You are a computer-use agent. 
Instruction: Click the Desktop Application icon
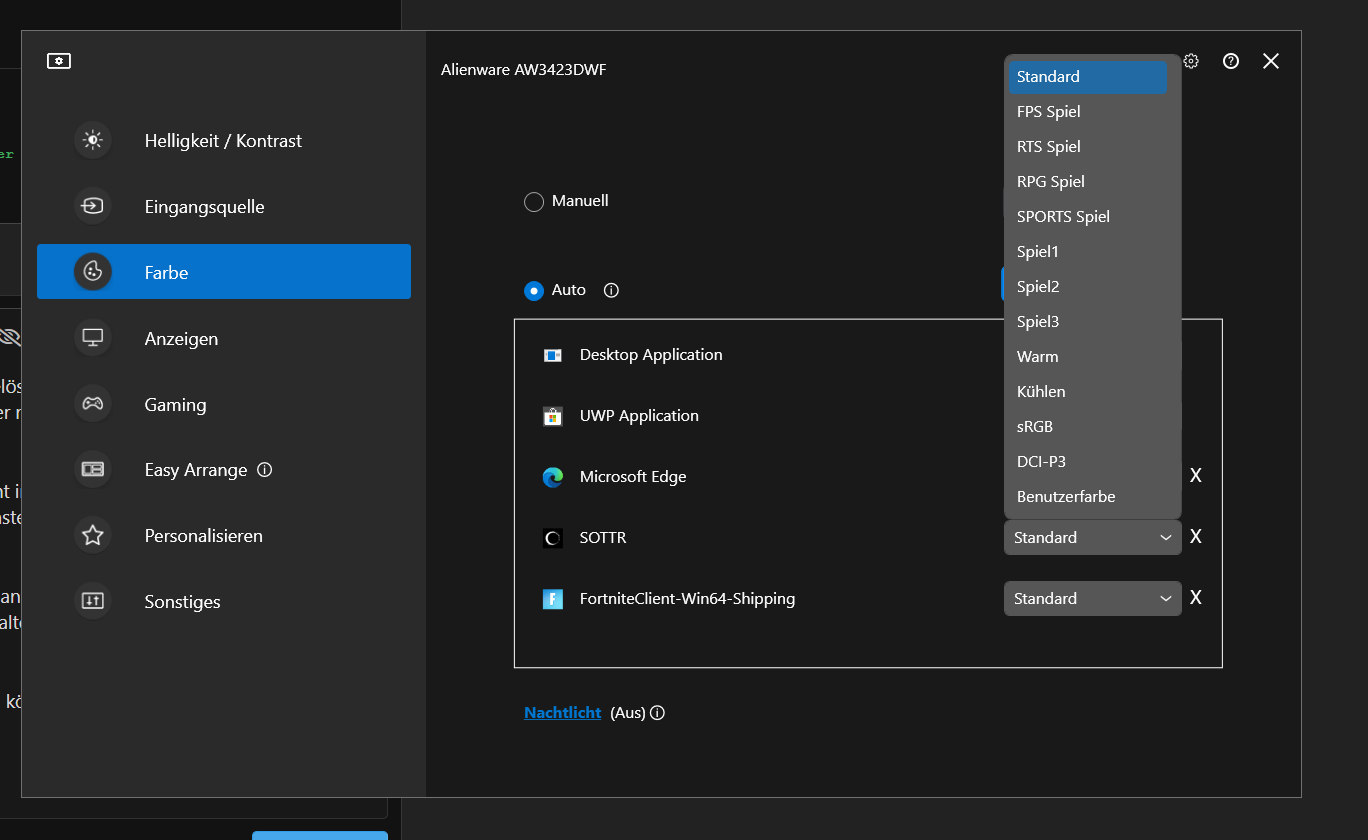[x=553, y=355]
